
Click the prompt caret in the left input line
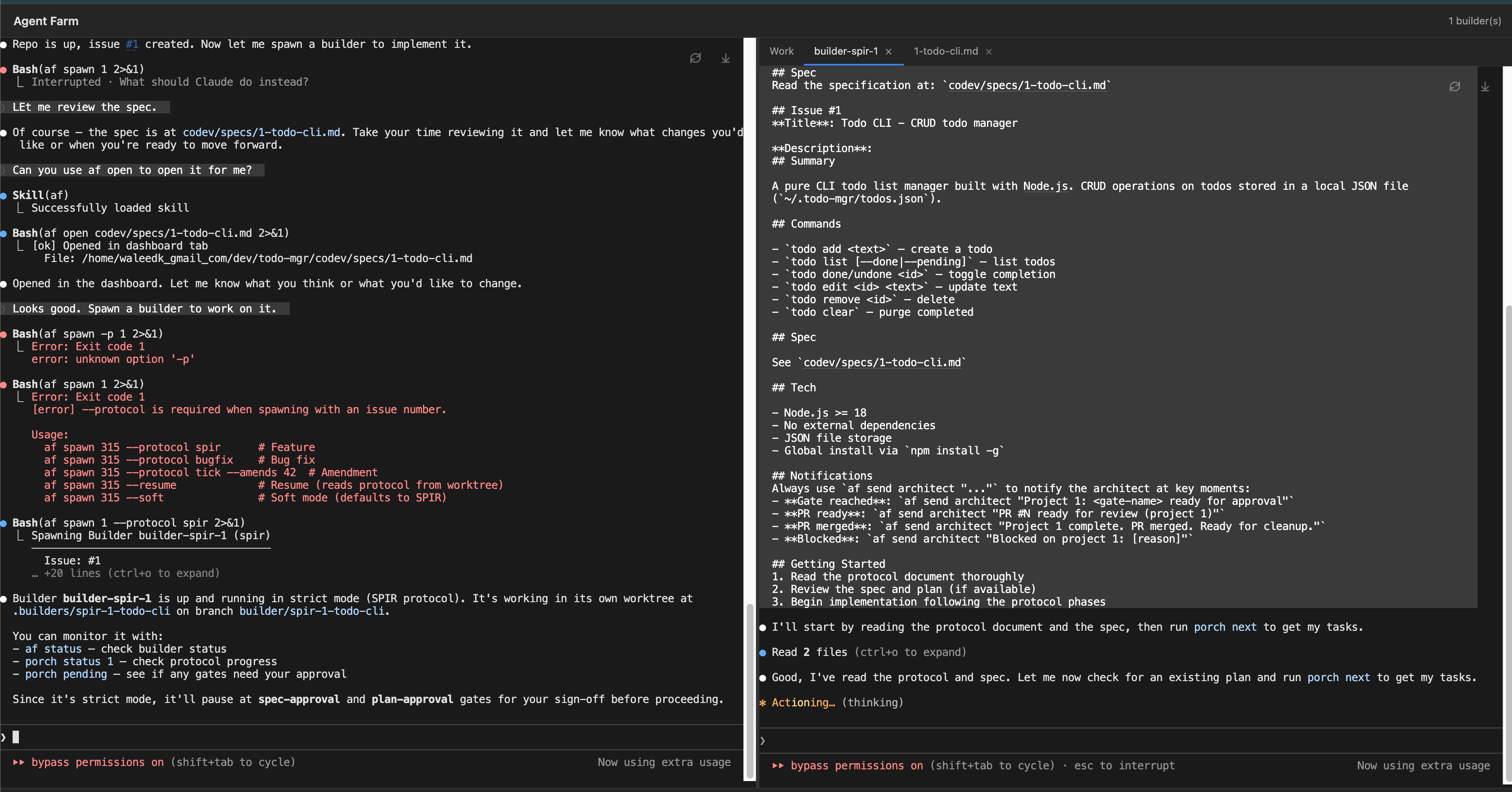5,737
